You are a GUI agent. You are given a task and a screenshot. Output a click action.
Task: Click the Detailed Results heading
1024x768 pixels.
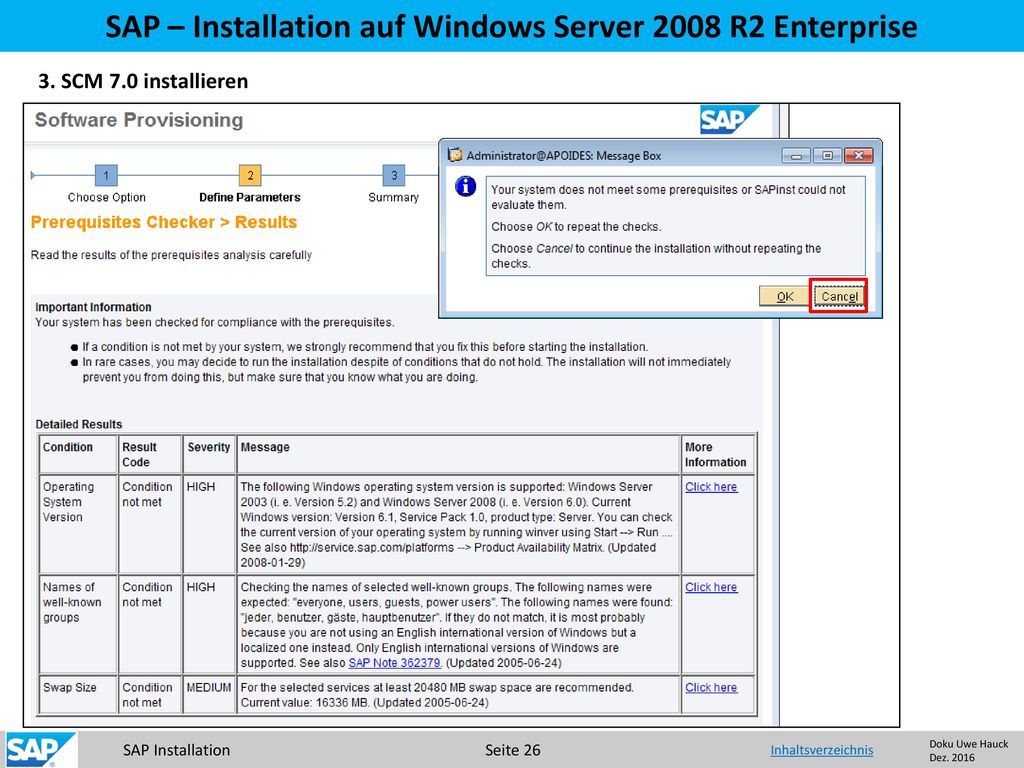(x=79, y=424)
